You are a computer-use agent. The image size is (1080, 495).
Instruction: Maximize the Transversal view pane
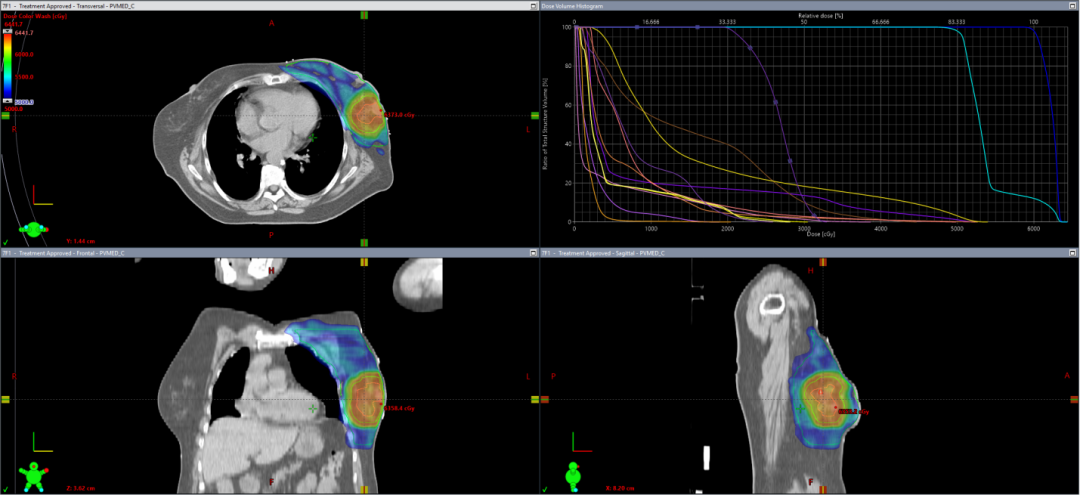click(x=531, y=6)
